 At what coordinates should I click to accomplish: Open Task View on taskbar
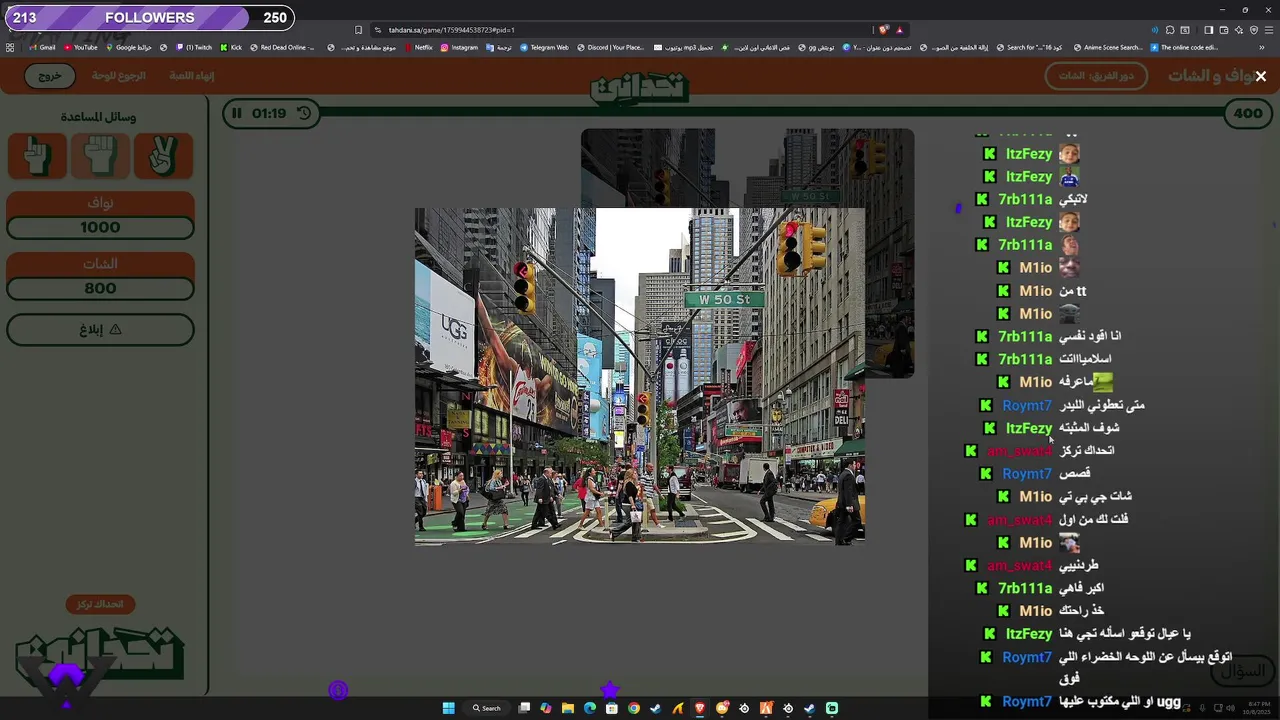[524, 708]
